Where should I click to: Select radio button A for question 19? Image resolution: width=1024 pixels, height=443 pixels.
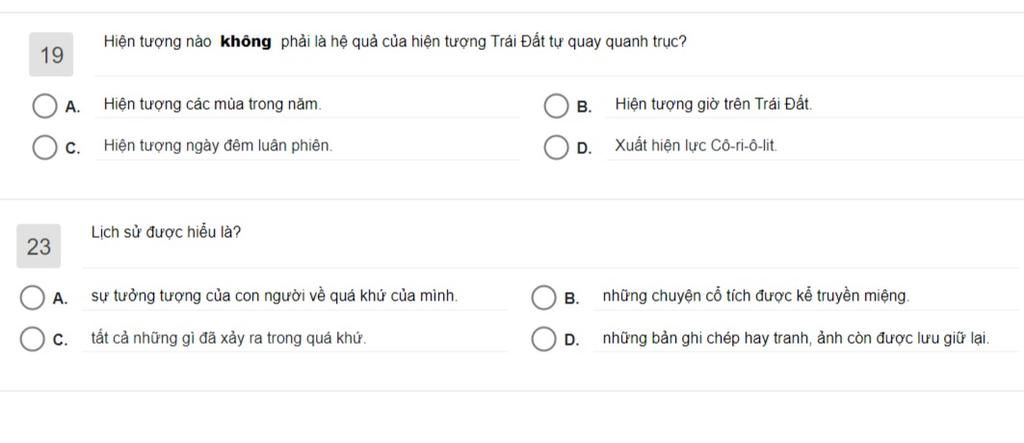[x=44, y=105]
